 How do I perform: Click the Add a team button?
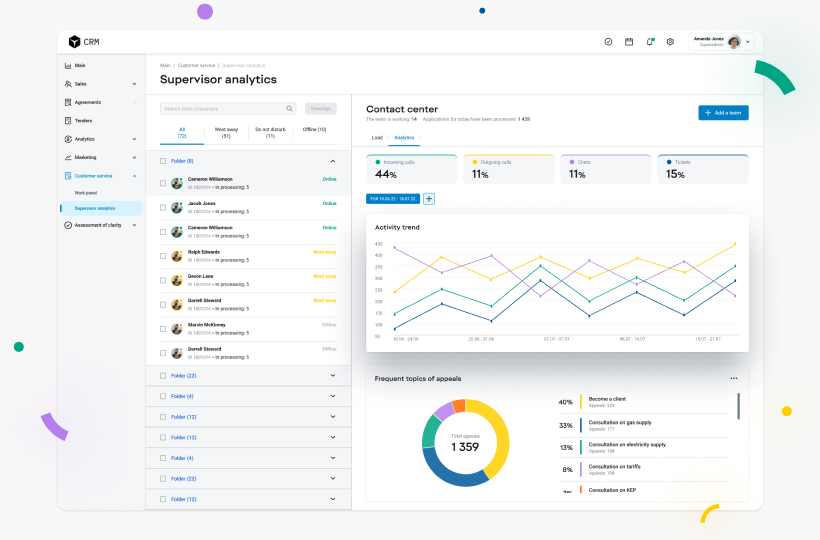[x=723, y=113]
